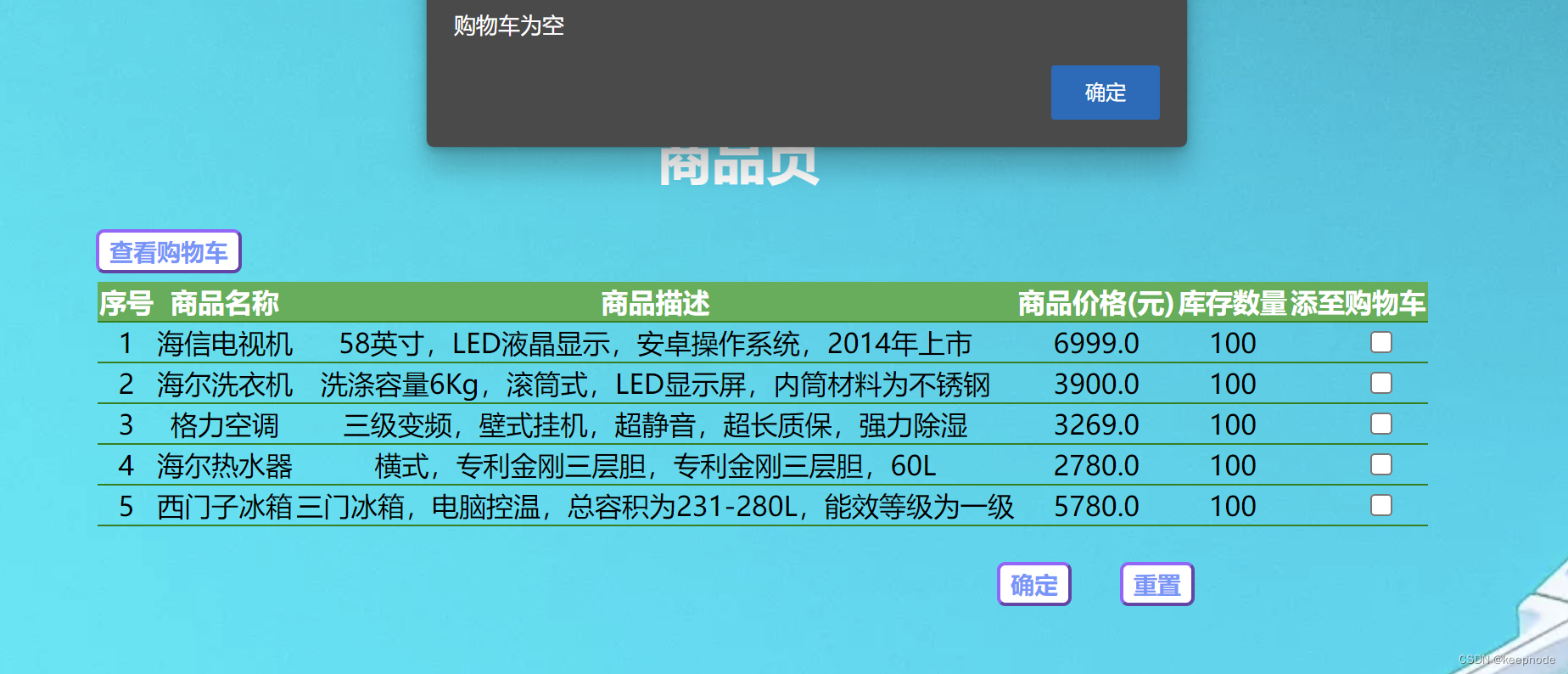Tick the cart checkbox for 海尔洗衣机
This screenshot has width=1568, height=674.
coord(1381,383)
